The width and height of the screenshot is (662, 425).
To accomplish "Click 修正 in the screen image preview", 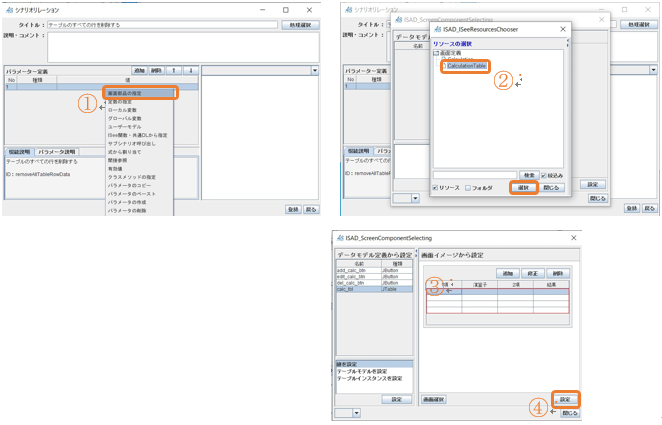I will point(532,273).
